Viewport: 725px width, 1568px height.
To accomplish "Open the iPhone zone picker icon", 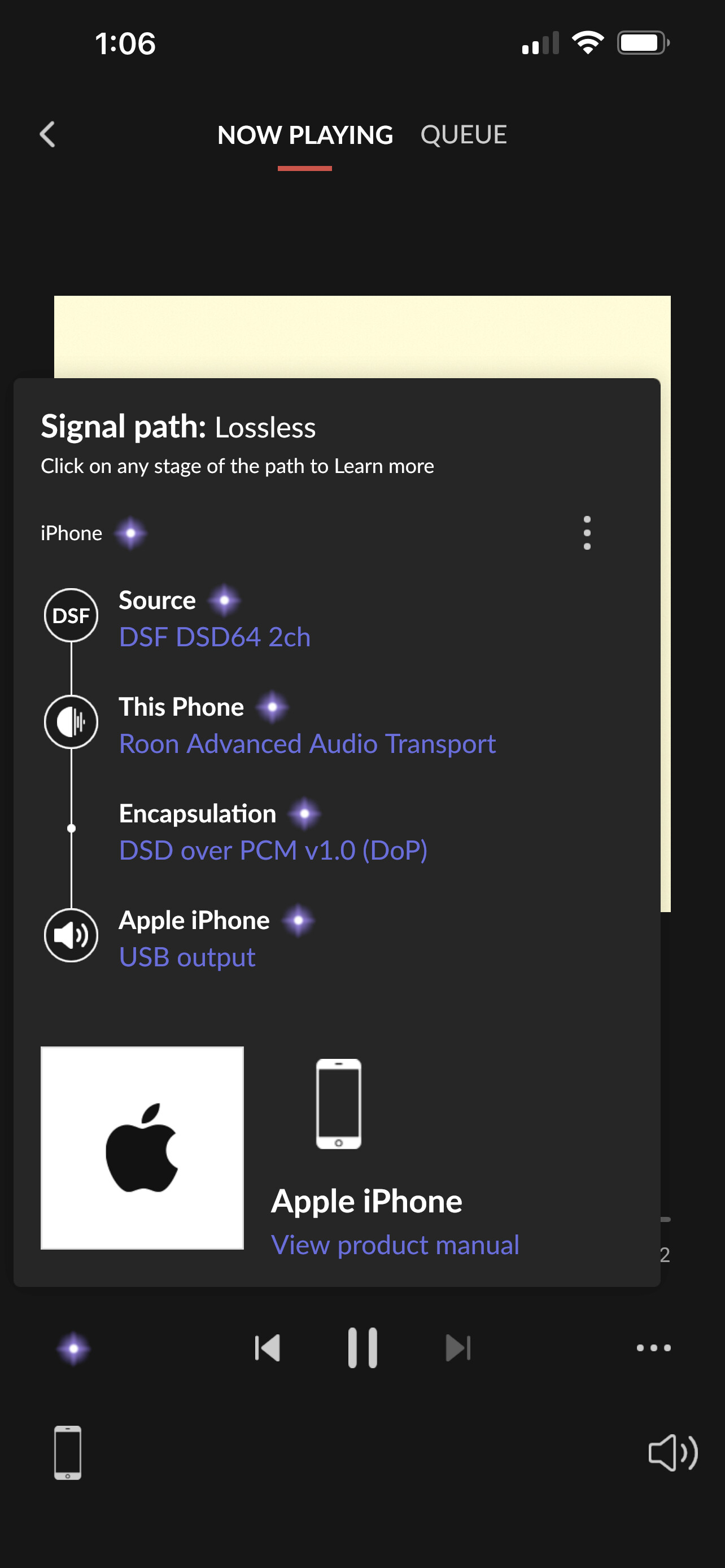I will point(68,1453).
